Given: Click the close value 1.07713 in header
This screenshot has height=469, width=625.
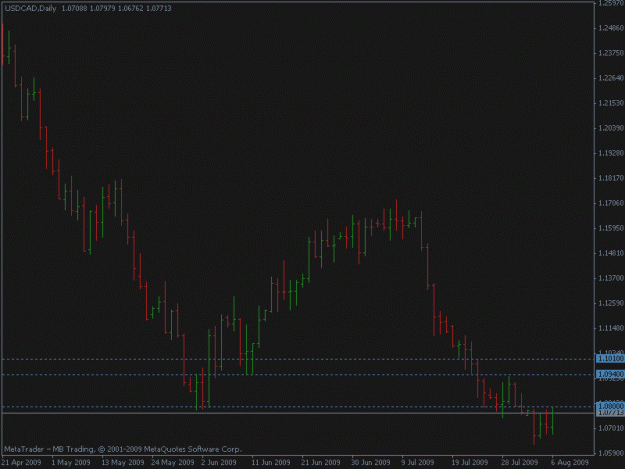Looking at the screenshot, I should (x=159, y=8).
